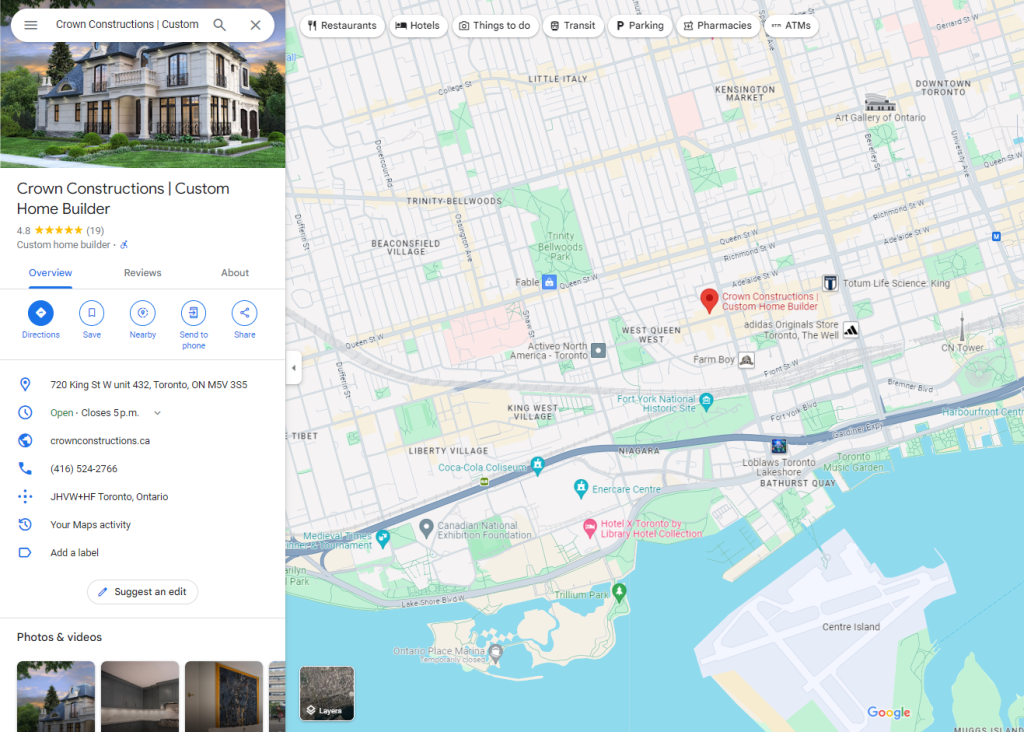Show Restaurants on the map
The image size is (1024, 732).
point(342,25)
